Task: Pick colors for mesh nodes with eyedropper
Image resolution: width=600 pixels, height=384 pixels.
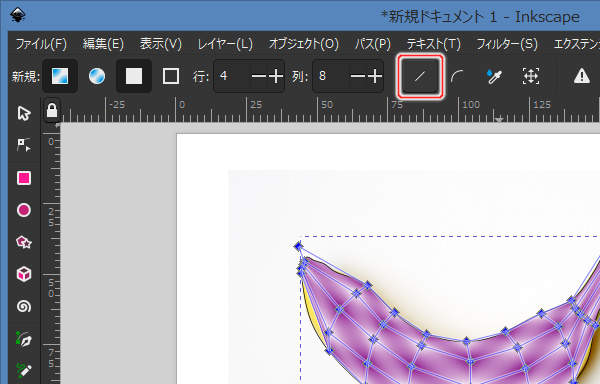Action: [x=494, y=76]
